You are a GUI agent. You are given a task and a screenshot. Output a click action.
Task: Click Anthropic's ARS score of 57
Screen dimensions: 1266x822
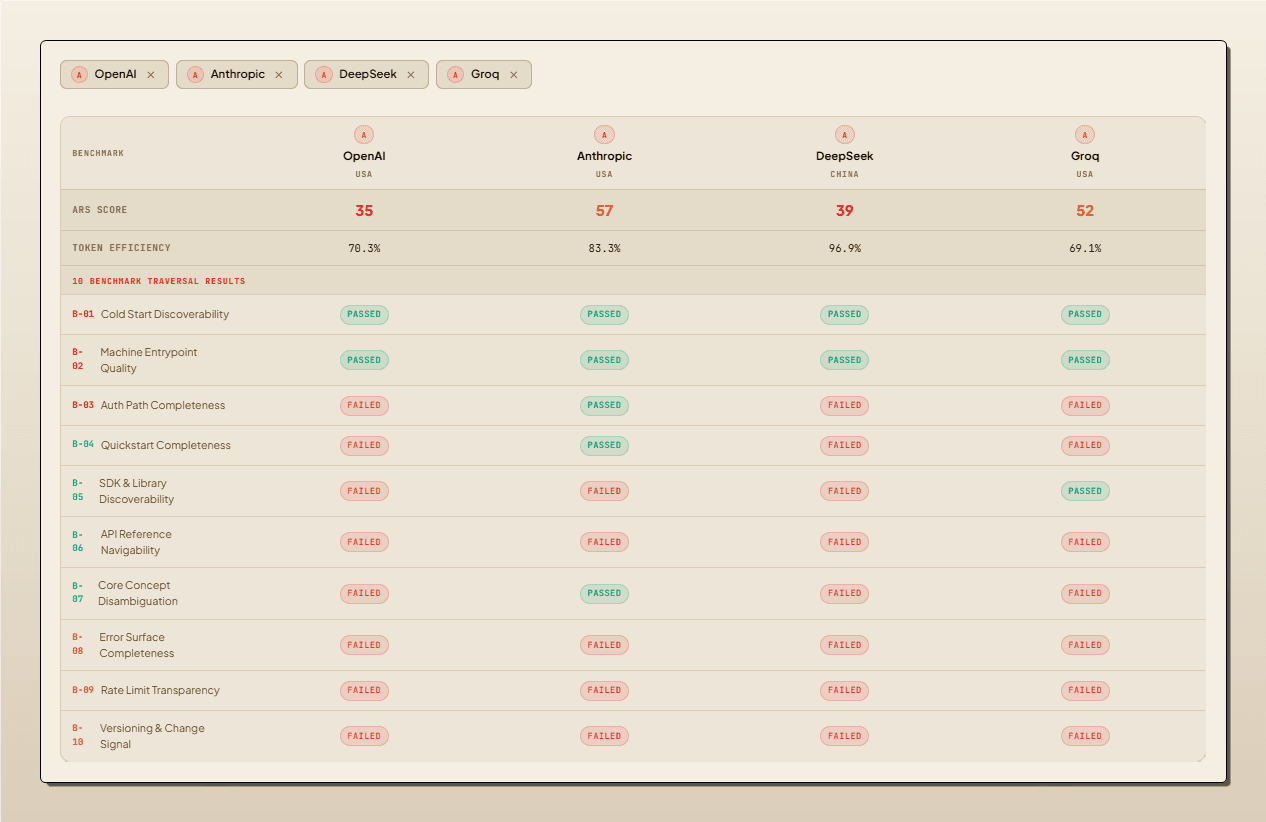coord(604,211)
